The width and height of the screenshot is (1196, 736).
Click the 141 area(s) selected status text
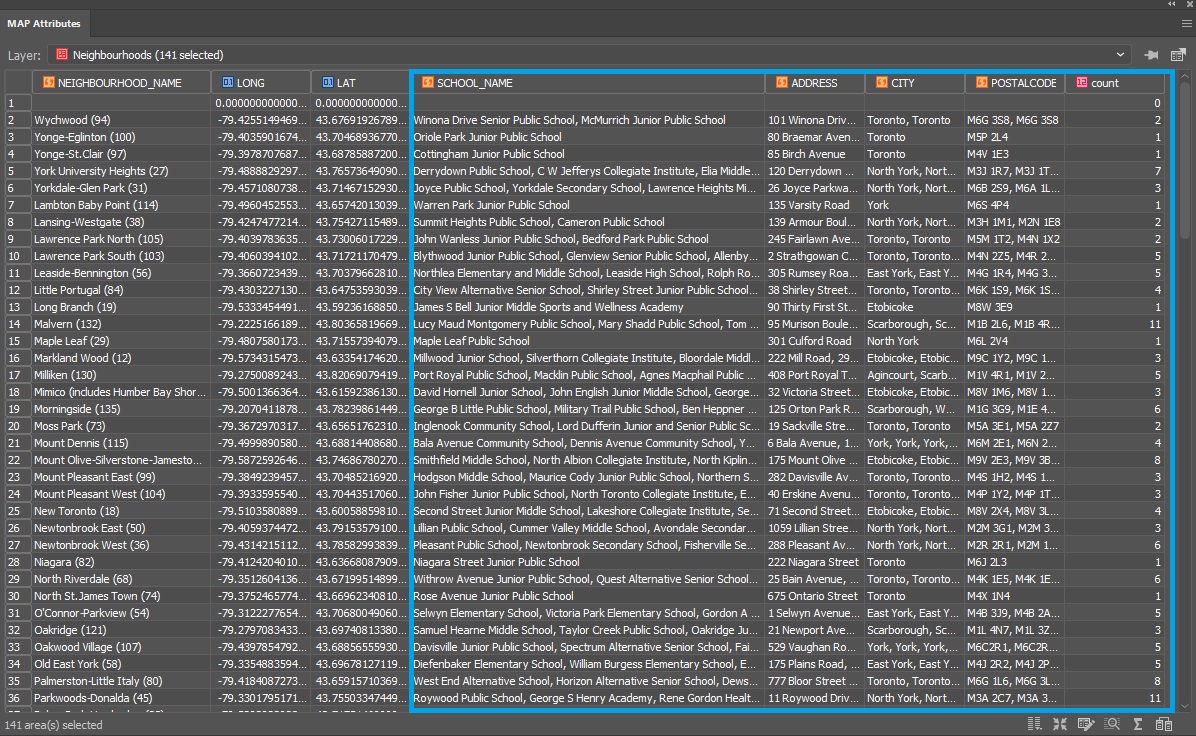click(53, 725)
